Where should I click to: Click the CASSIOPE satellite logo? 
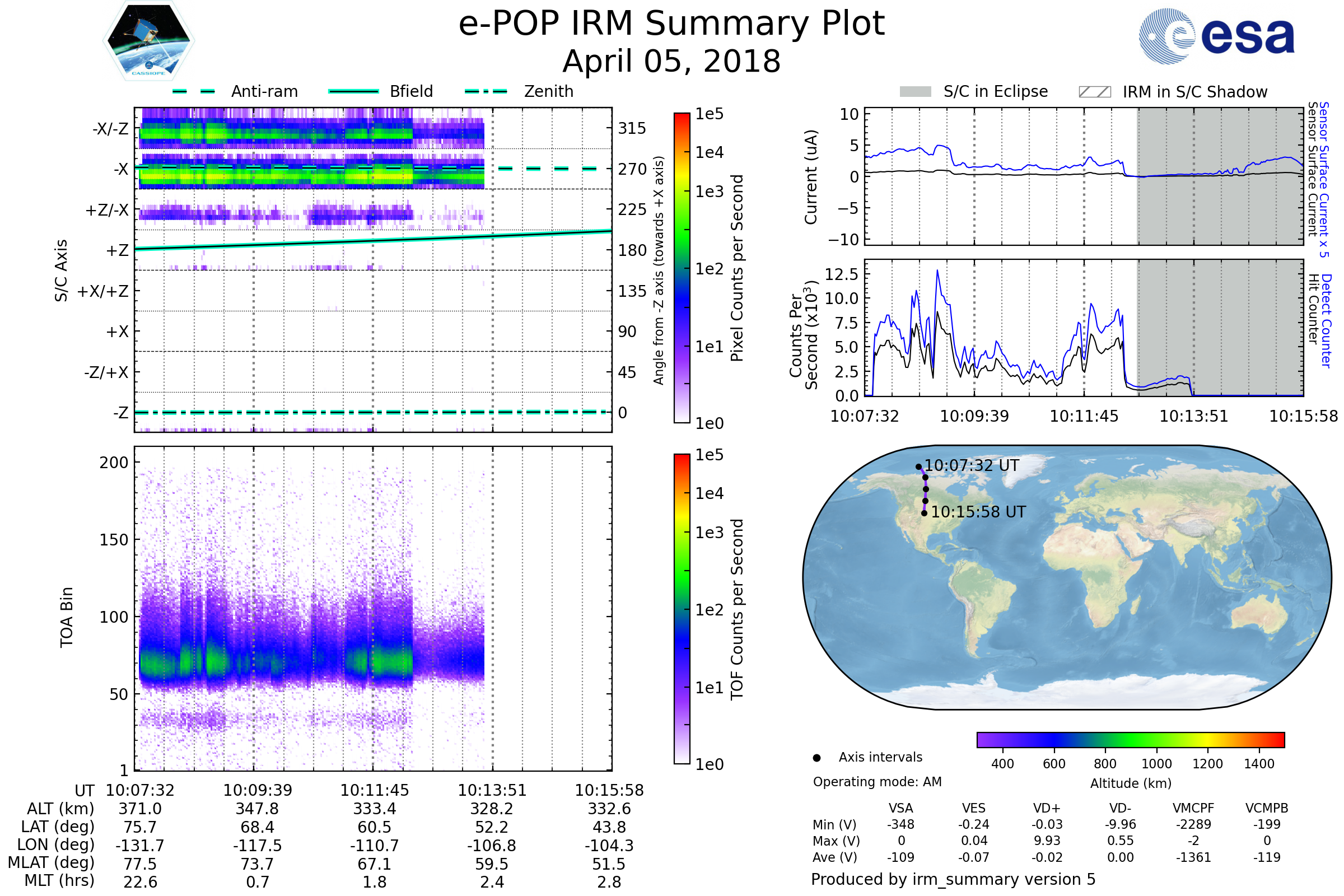(148, 41)
